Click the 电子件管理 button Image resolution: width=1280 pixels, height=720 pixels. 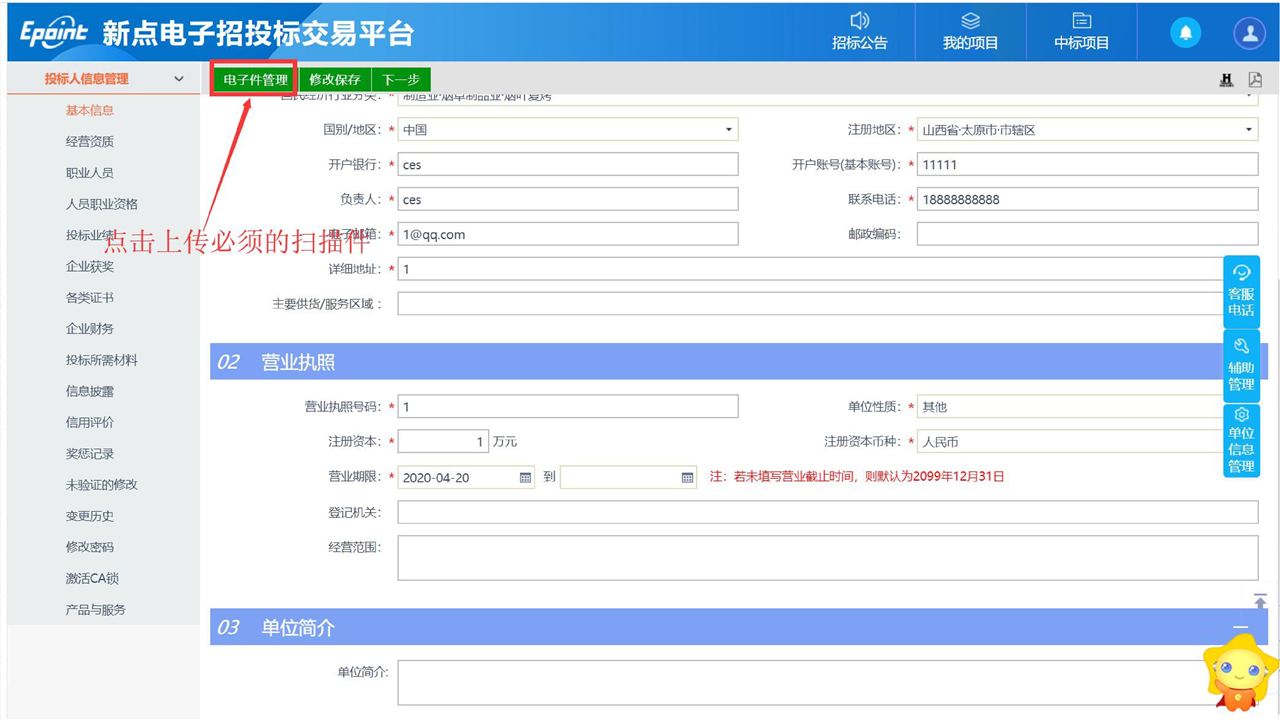(255, 80)
